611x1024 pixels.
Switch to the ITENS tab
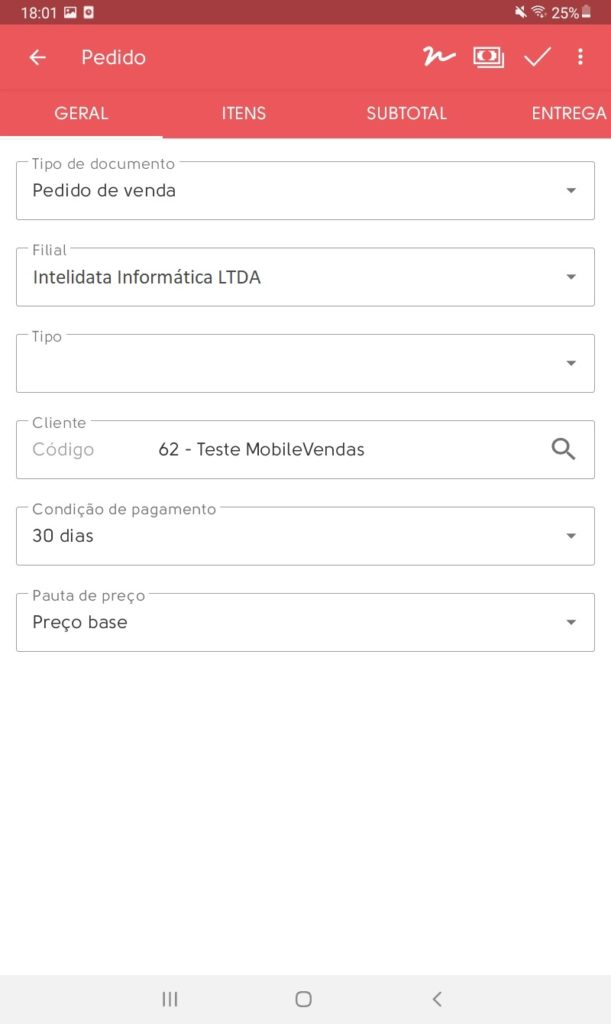[x=244, y=113]
